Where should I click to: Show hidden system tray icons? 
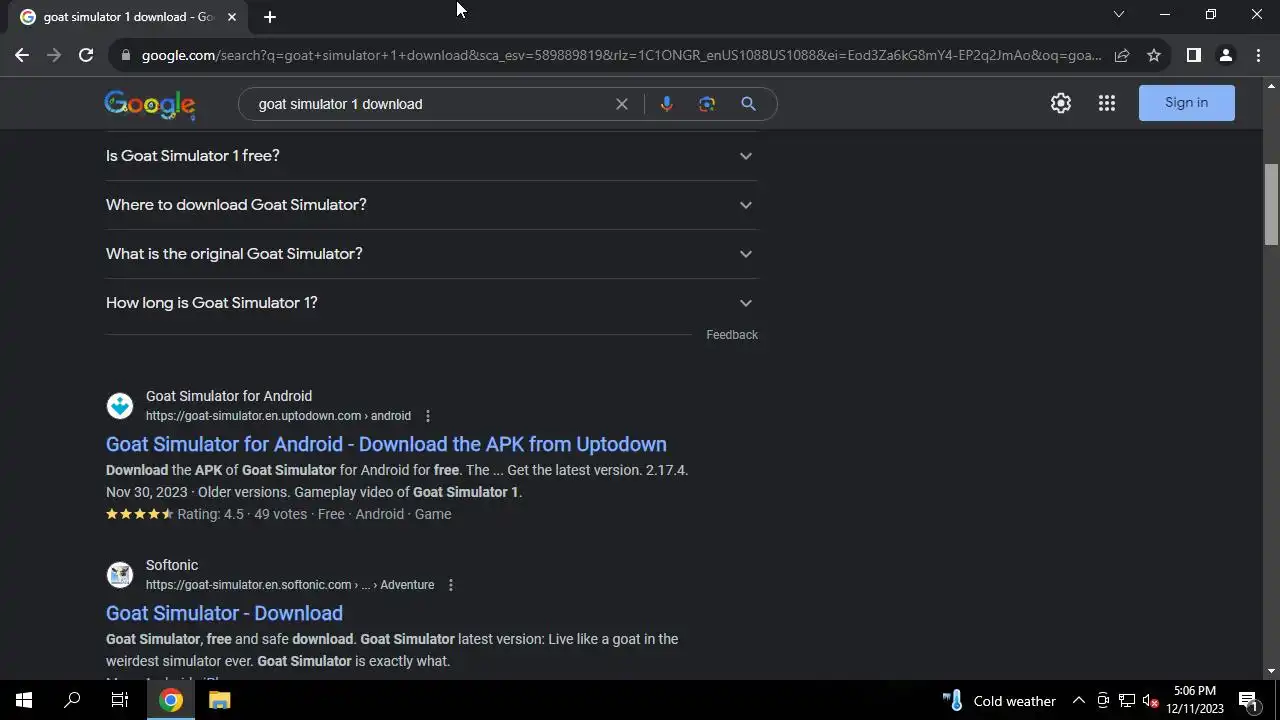(1079, 701)
